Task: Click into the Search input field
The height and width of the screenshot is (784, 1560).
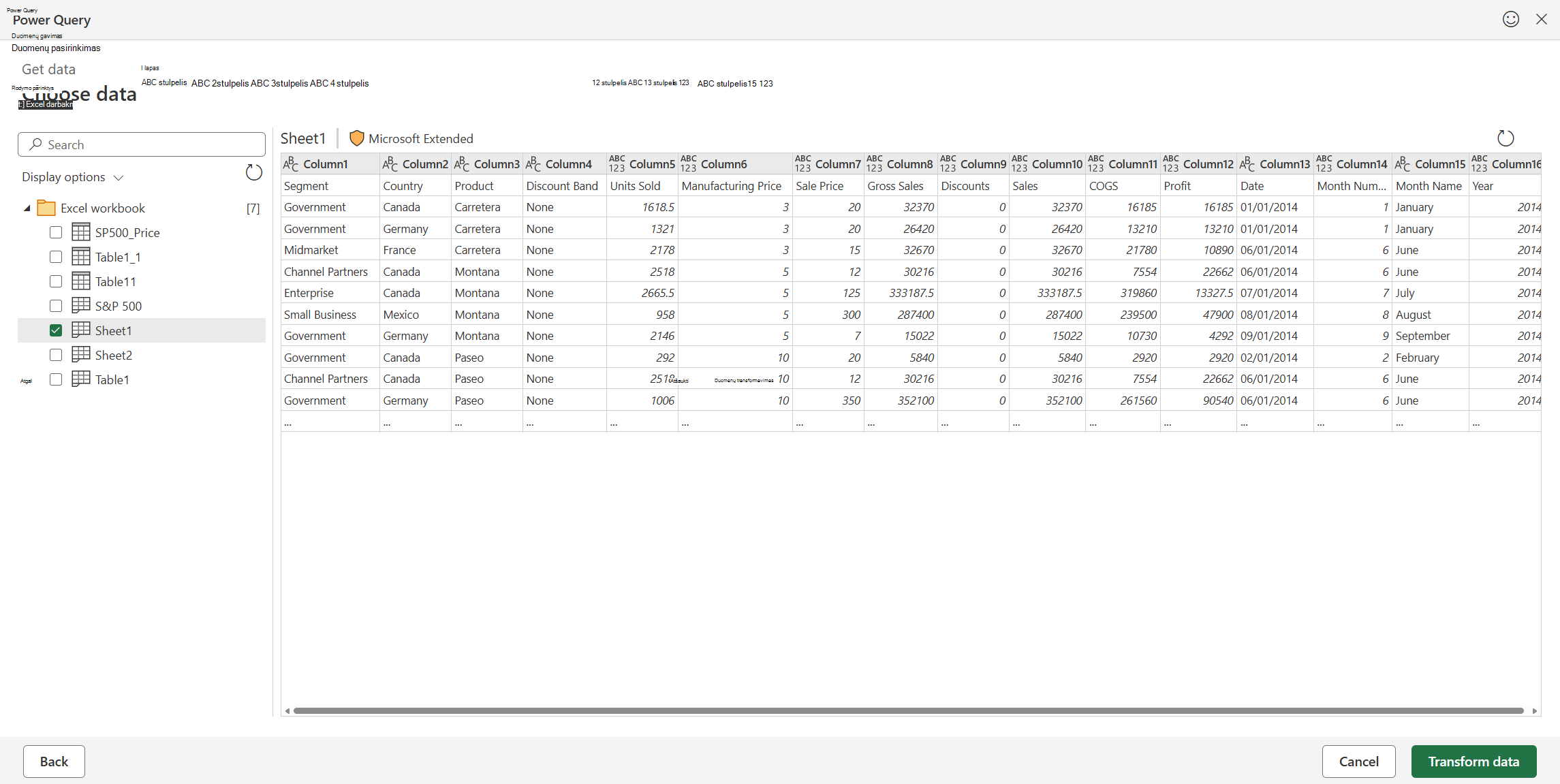Action: (x=142, y=144)
